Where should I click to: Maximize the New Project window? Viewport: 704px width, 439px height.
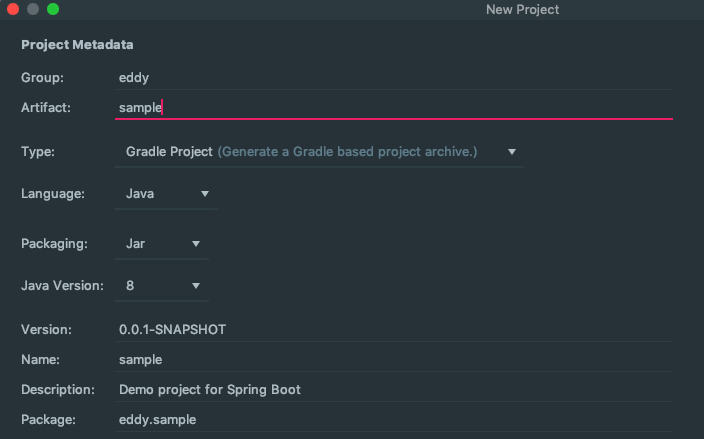tap(53, 9)
